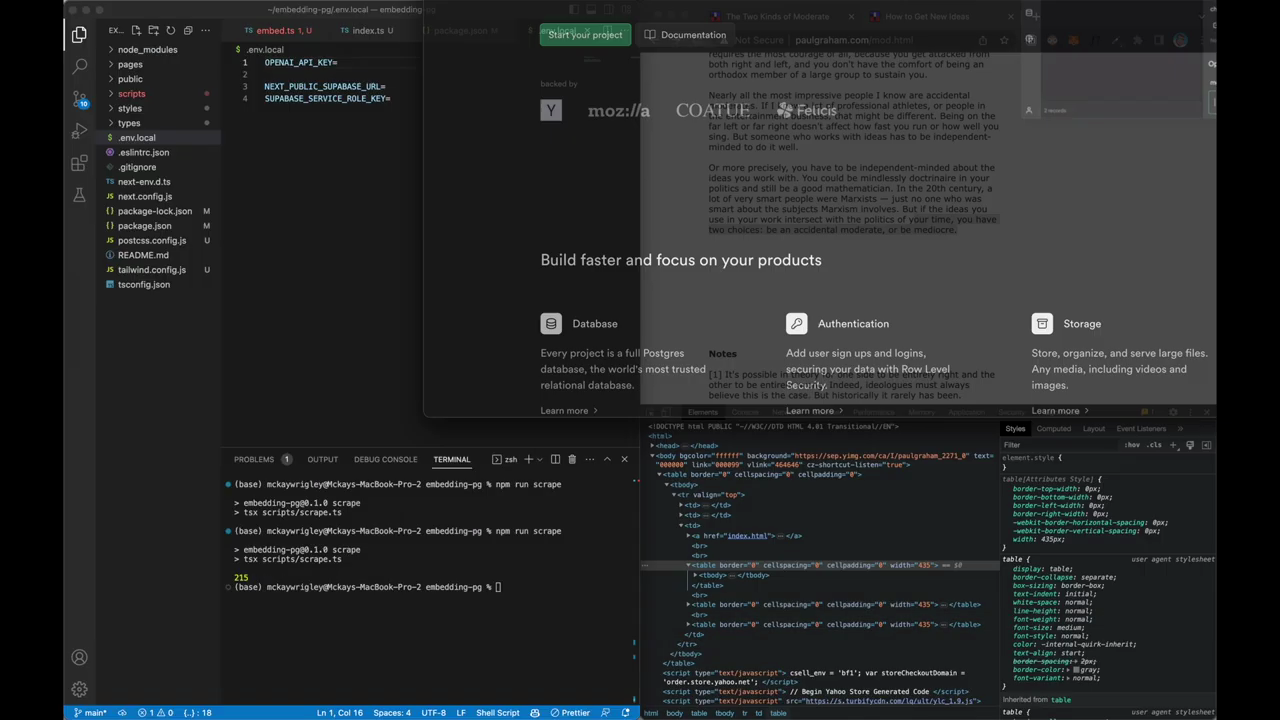Toggle the .cls class editor button
This screenshot has height=720, width=1280.
click(1153, 445)
